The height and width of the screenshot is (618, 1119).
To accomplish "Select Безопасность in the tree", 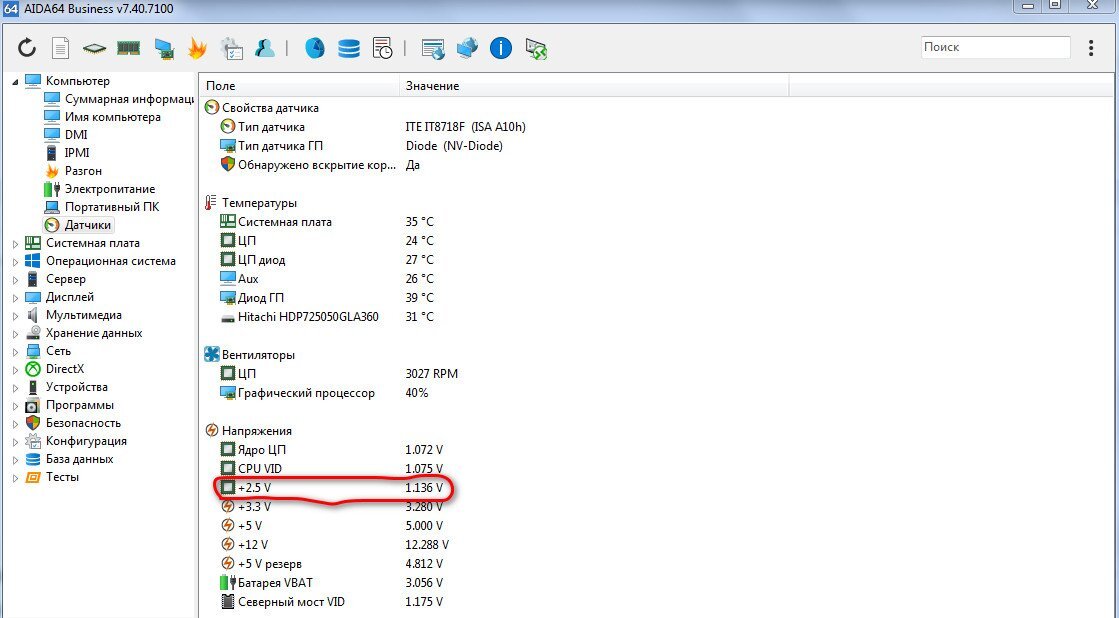I will point(73,422).
